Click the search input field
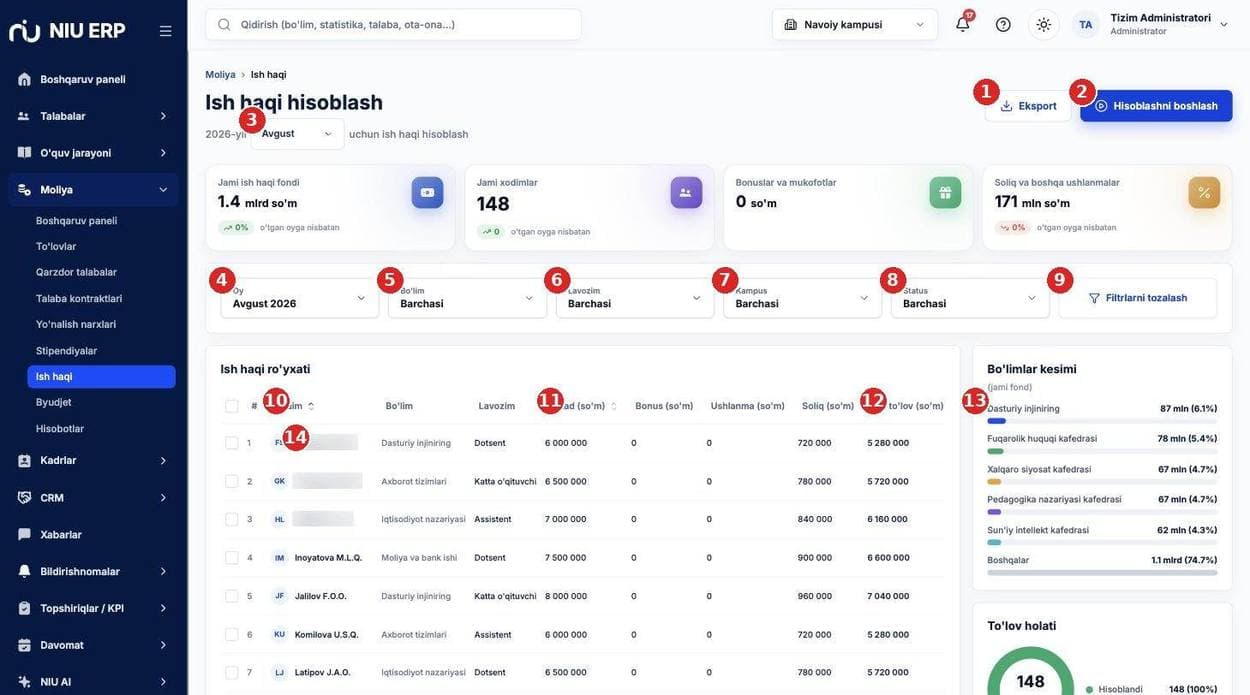The image size is (1250, 695). click(393, 24)
